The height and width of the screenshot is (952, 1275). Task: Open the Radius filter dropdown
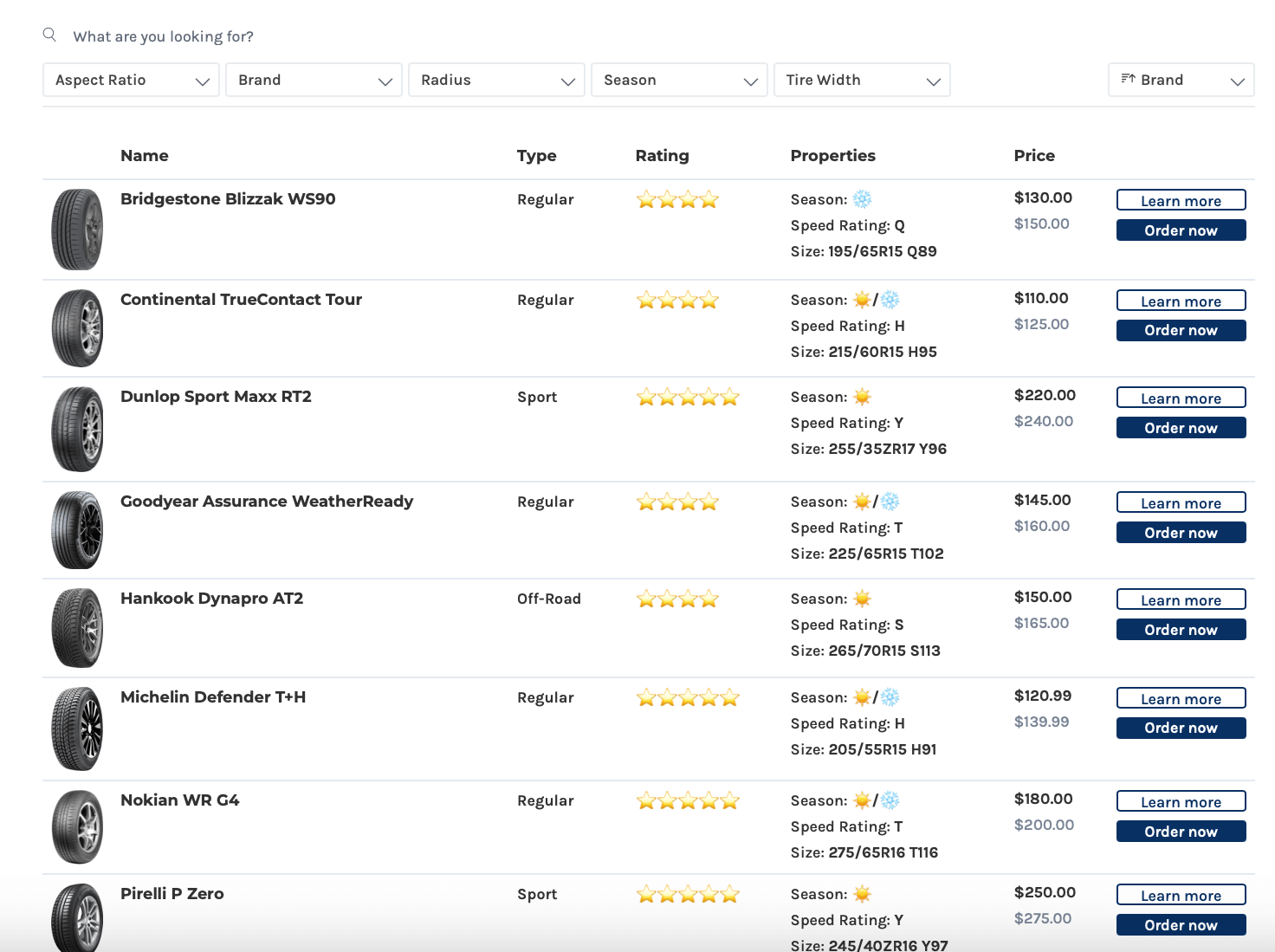(496, 80)
